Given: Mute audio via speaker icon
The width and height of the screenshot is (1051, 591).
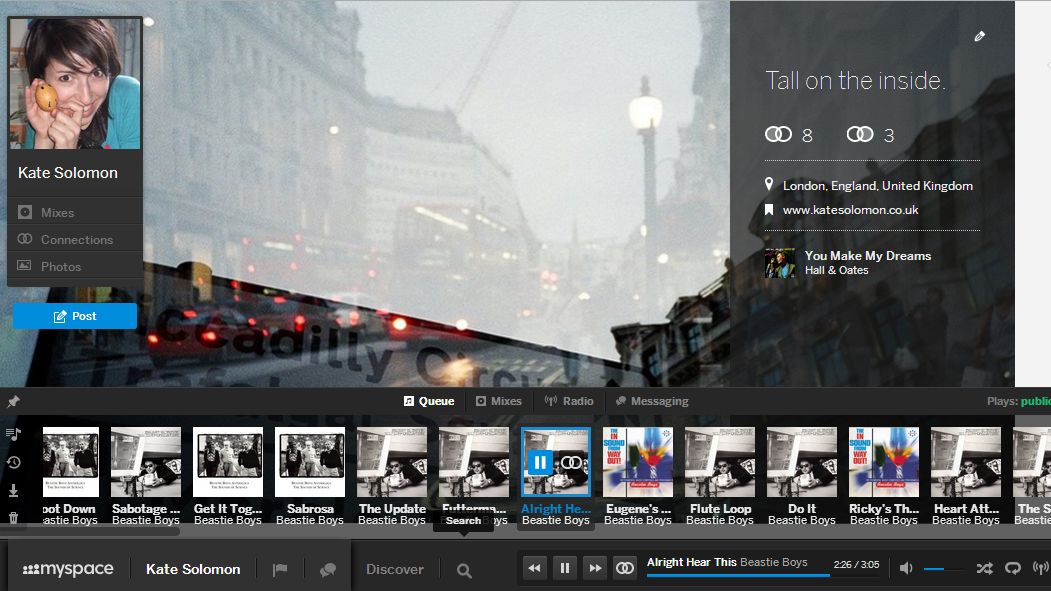Looking at the screenshot, I should click(905, 568).
